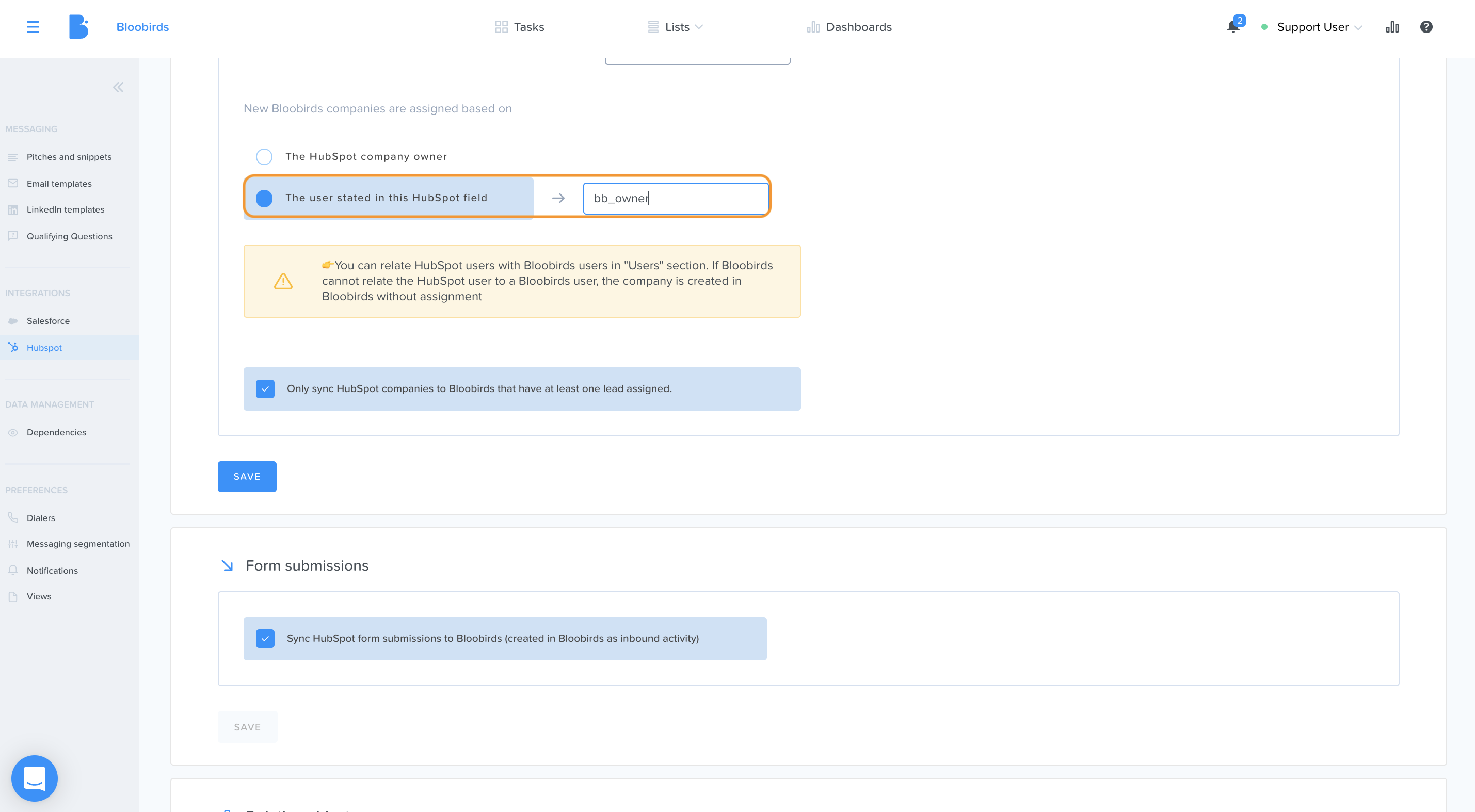Image resolution: width=1475 pixels, height=812 pixels.
Task: Click the Tasks grid icon
Action: coord(501,27)
